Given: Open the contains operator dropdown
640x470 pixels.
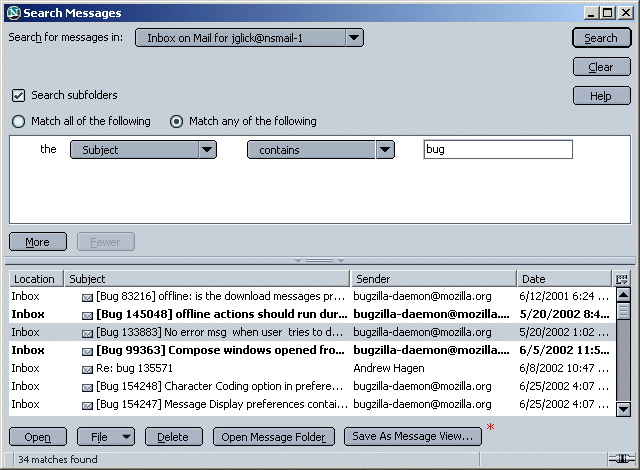Looking at the screenshot, I should (x=321, y=150).
